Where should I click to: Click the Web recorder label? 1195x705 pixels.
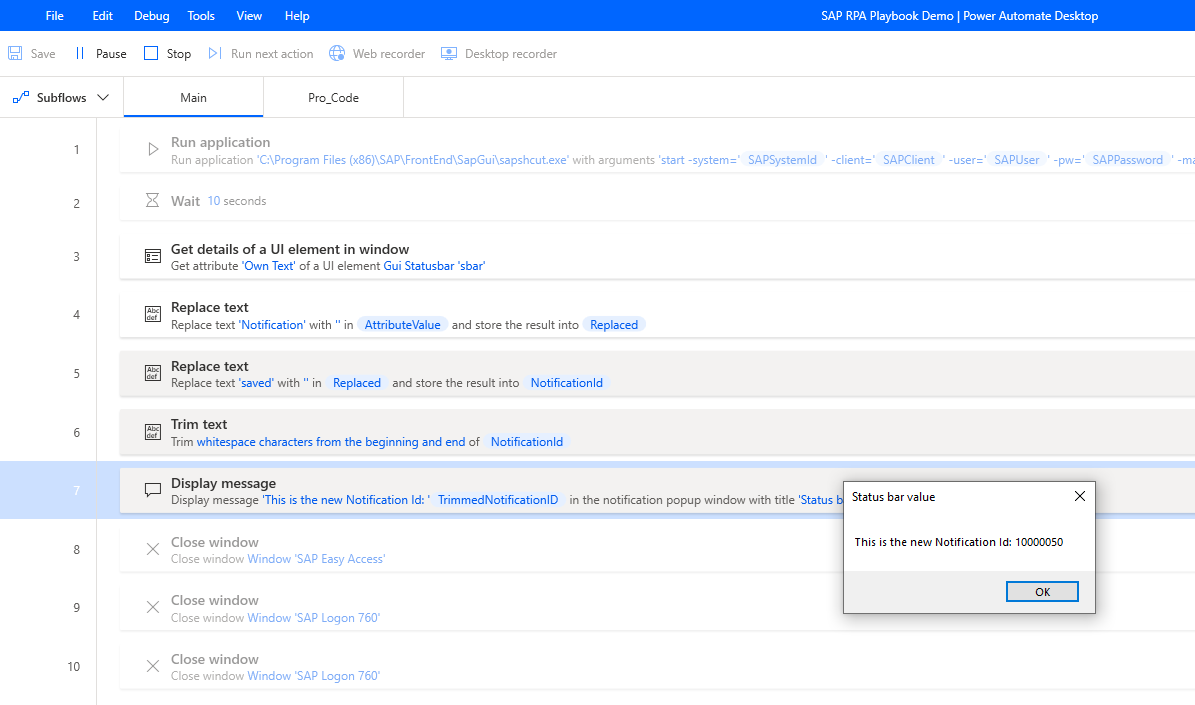click(x=389, y=54)
